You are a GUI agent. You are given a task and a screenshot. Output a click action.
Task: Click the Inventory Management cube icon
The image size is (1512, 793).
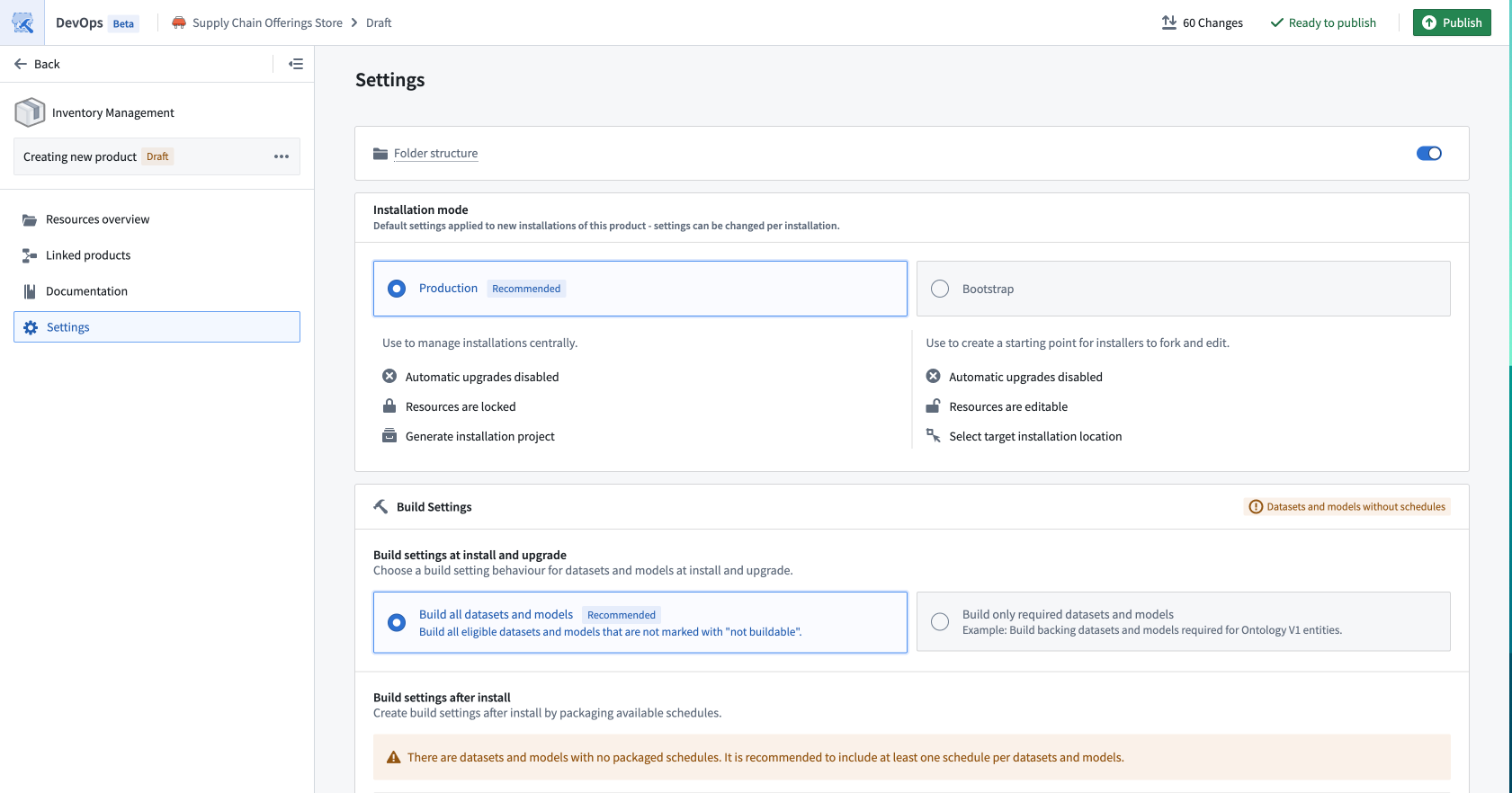[x=30, y=112]
